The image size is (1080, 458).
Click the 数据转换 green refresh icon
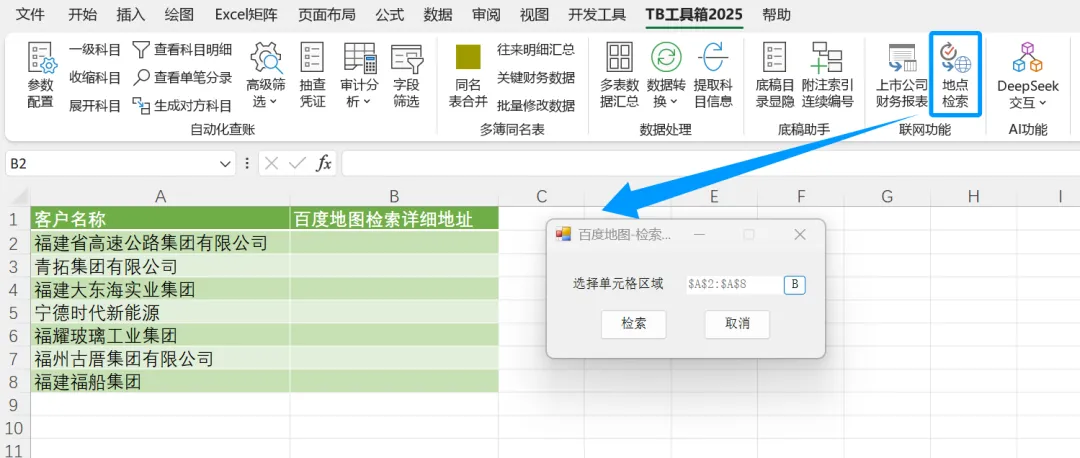point(666,57)
